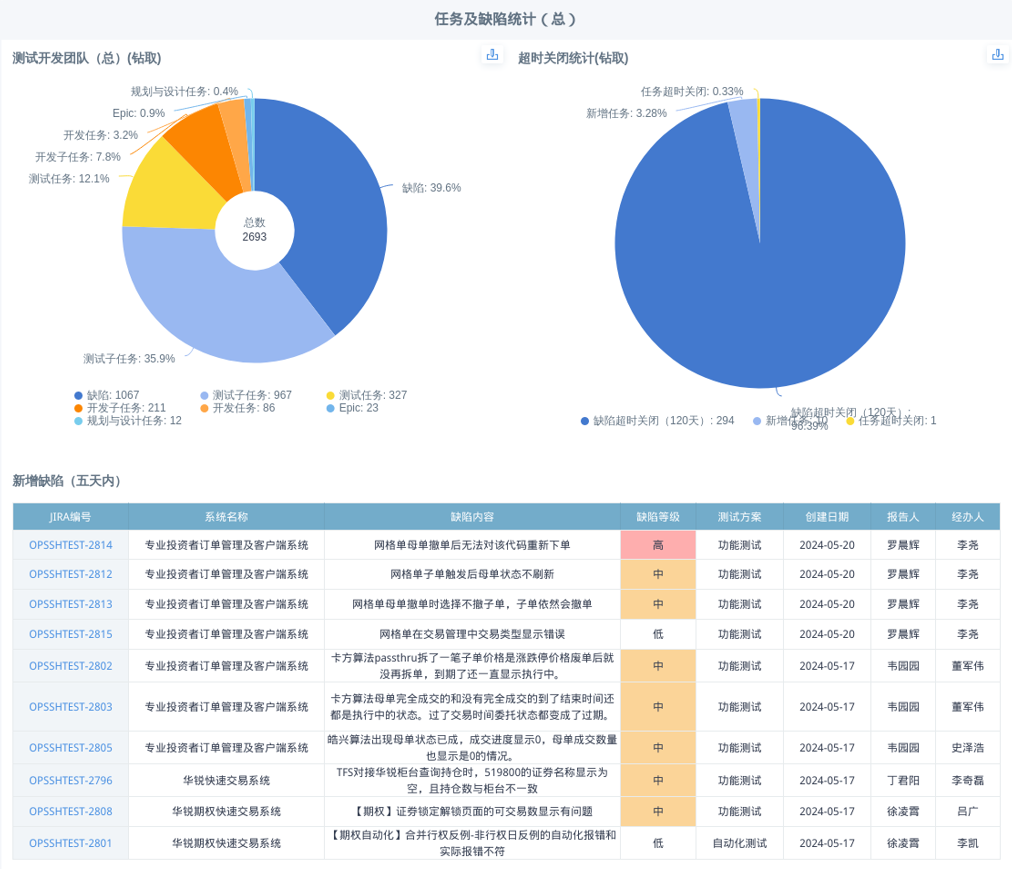Open issue OPSSHTEST-2813
This screenshot has height=869, width=1012.
tap(70, 604)
